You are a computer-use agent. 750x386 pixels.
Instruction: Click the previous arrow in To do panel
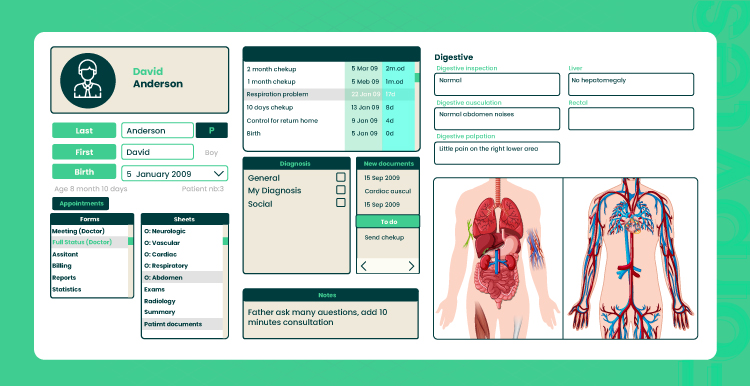[x=364, y=266]
